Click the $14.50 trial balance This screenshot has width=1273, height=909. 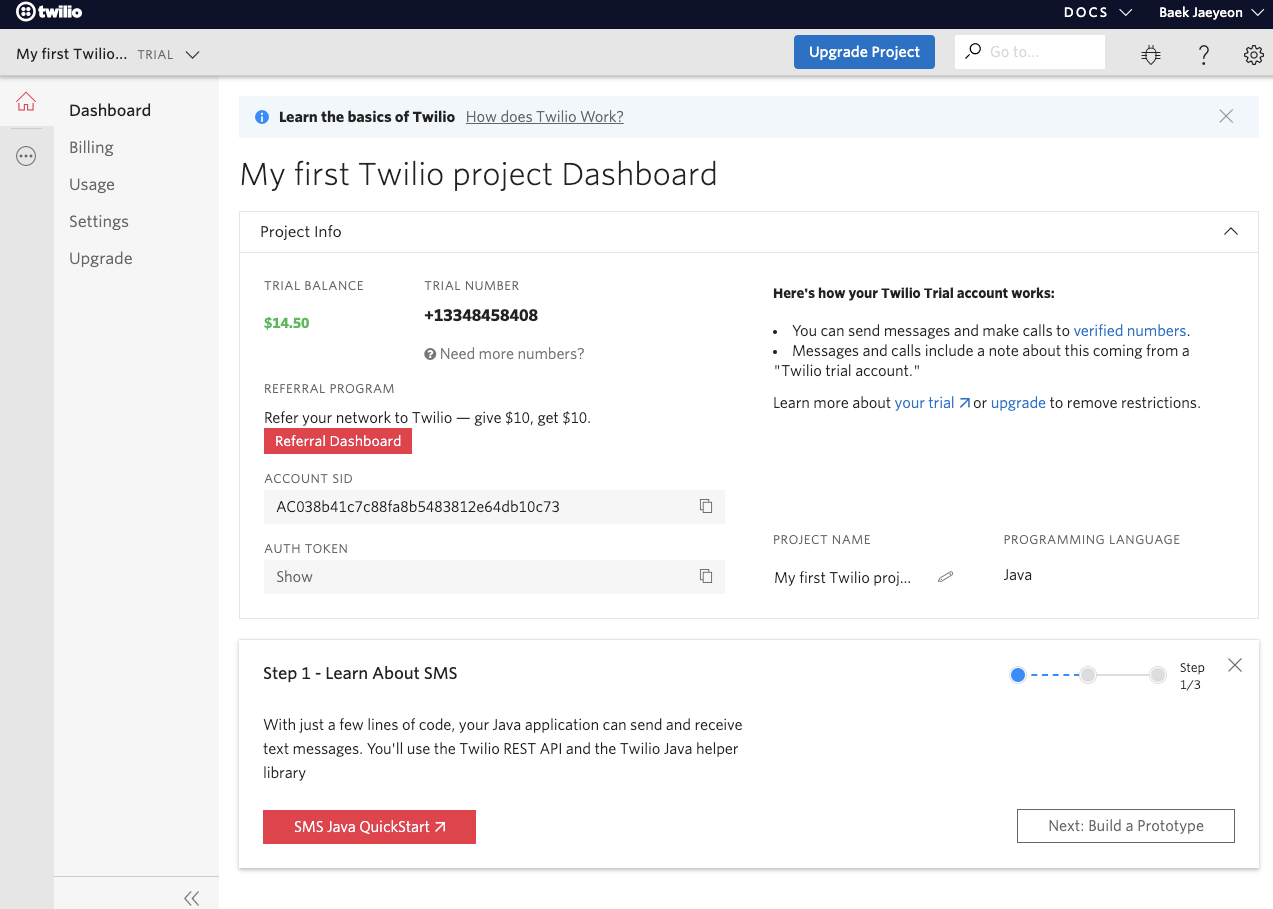point(287,323)
